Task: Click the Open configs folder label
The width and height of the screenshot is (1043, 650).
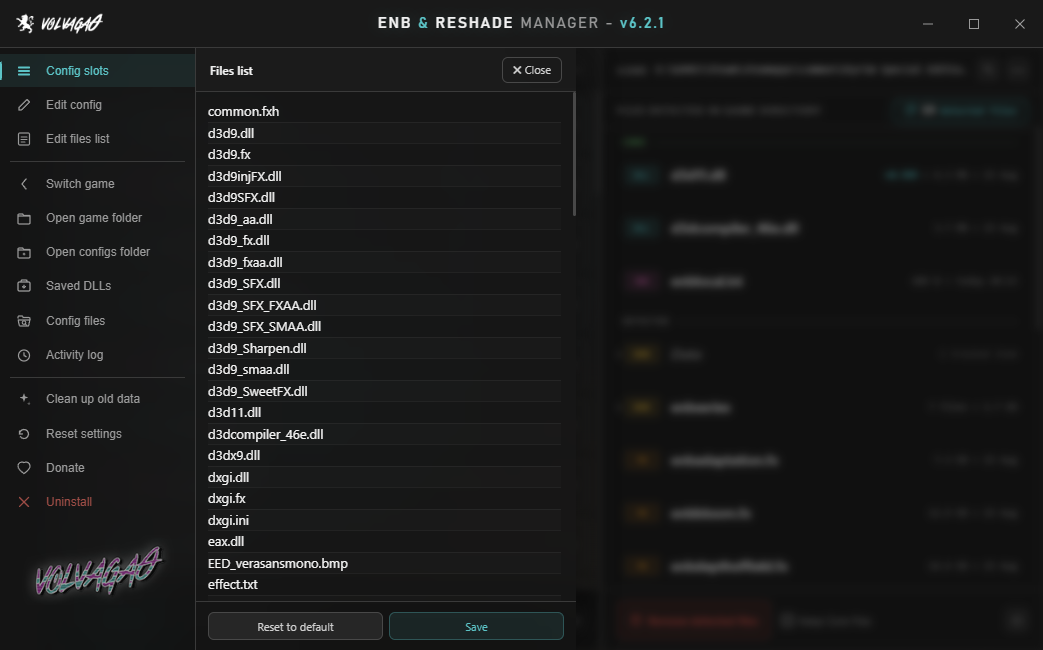Action: 98,251
